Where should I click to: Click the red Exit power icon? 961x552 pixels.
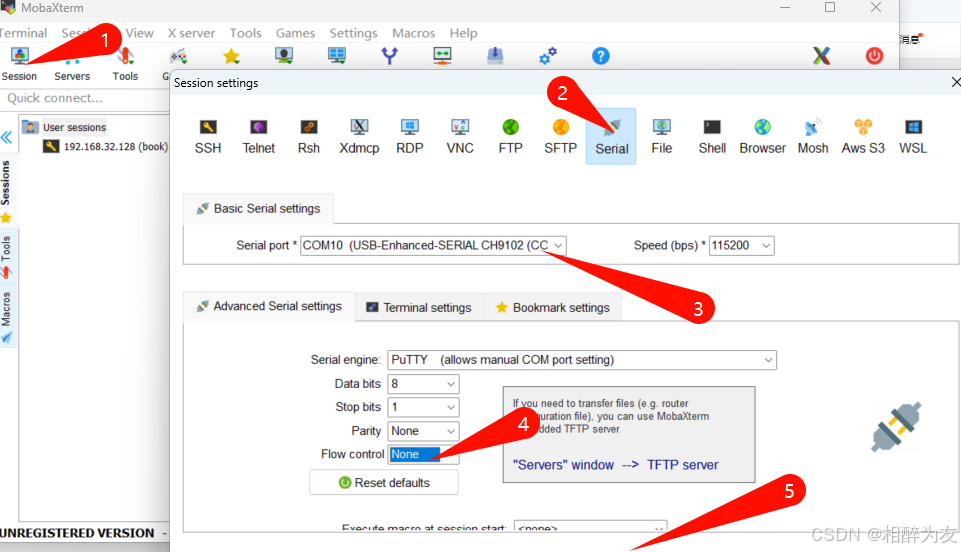tap(874, 56)
